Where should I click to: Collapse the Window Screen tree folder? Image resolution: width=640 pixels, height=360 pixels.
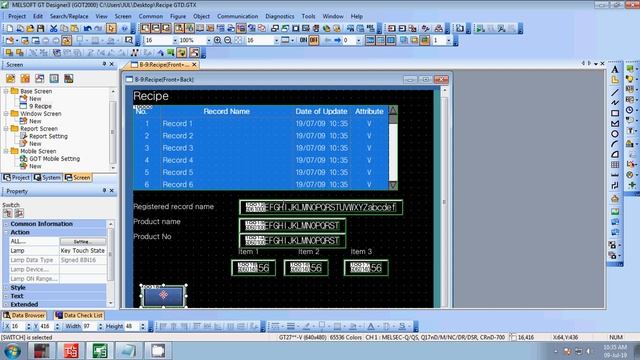pyautogui.click(x=6, y=113)
